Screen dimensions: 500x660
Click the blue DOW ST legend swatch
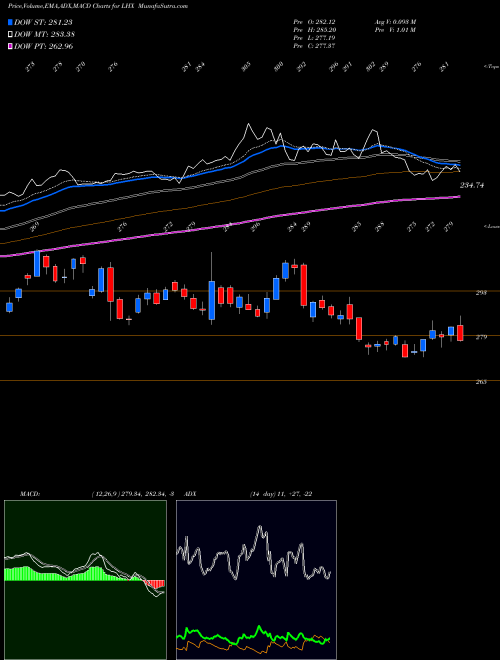click(11, 22)
